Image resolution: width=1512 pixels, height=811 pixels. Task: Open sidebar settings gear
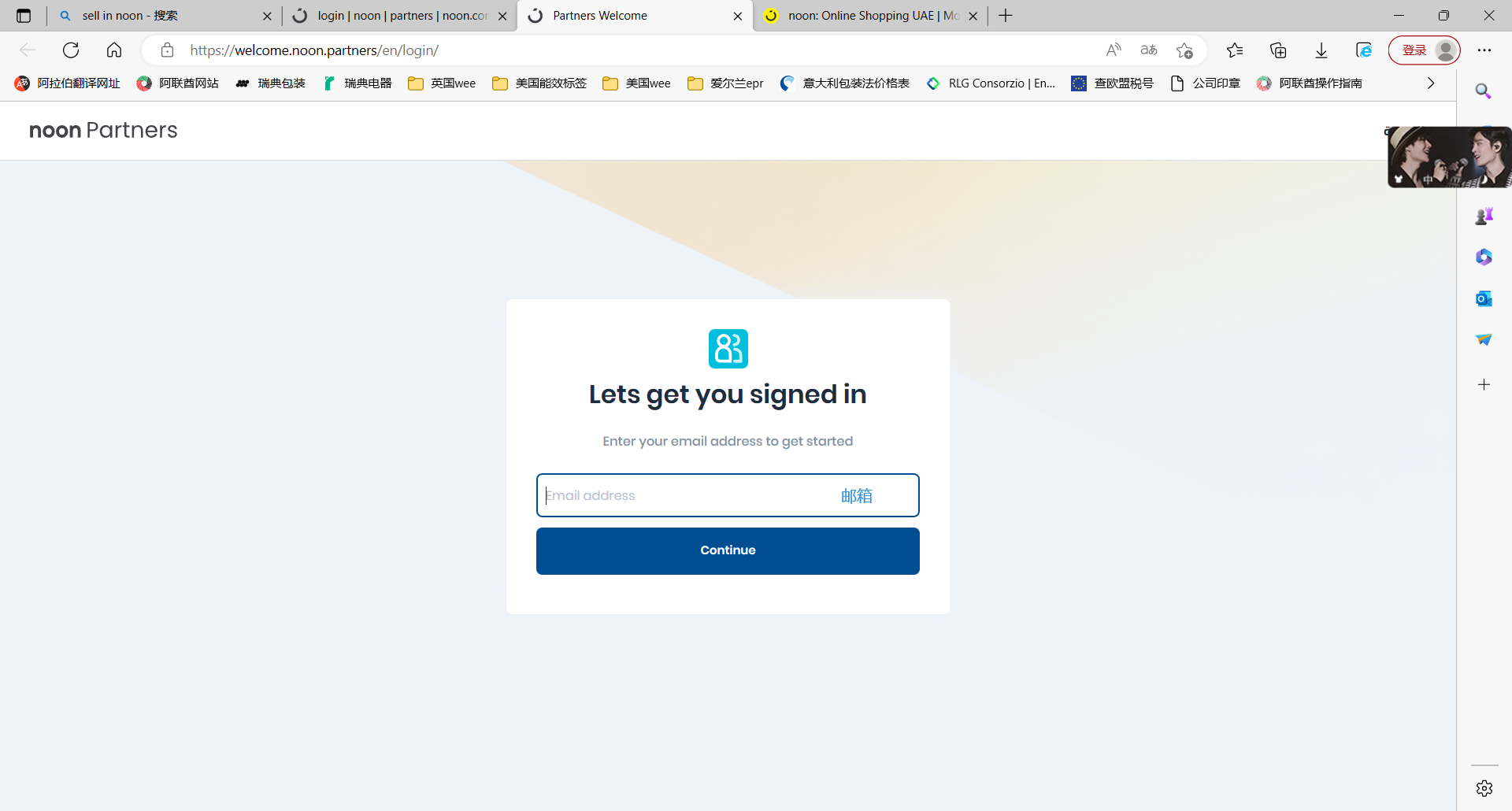click(1484, 788)
